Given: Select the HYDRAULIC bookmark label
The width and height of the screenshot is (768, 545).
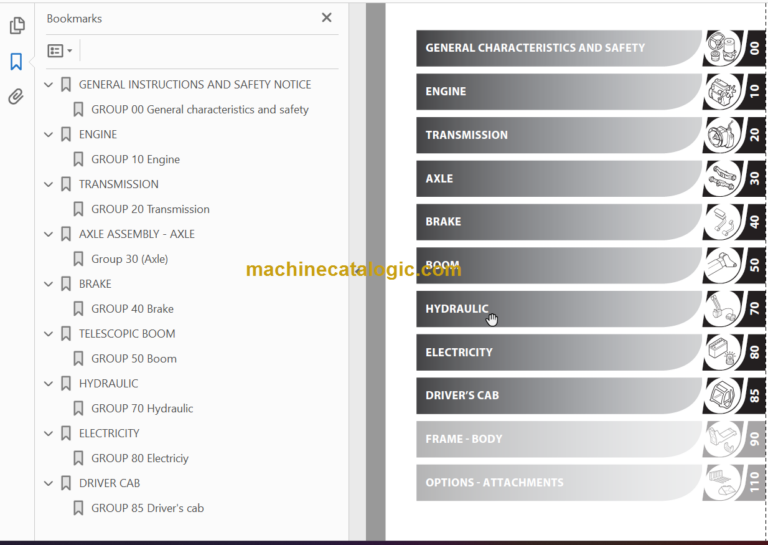Looking at the screenshot, I should (x=109, y=384).
